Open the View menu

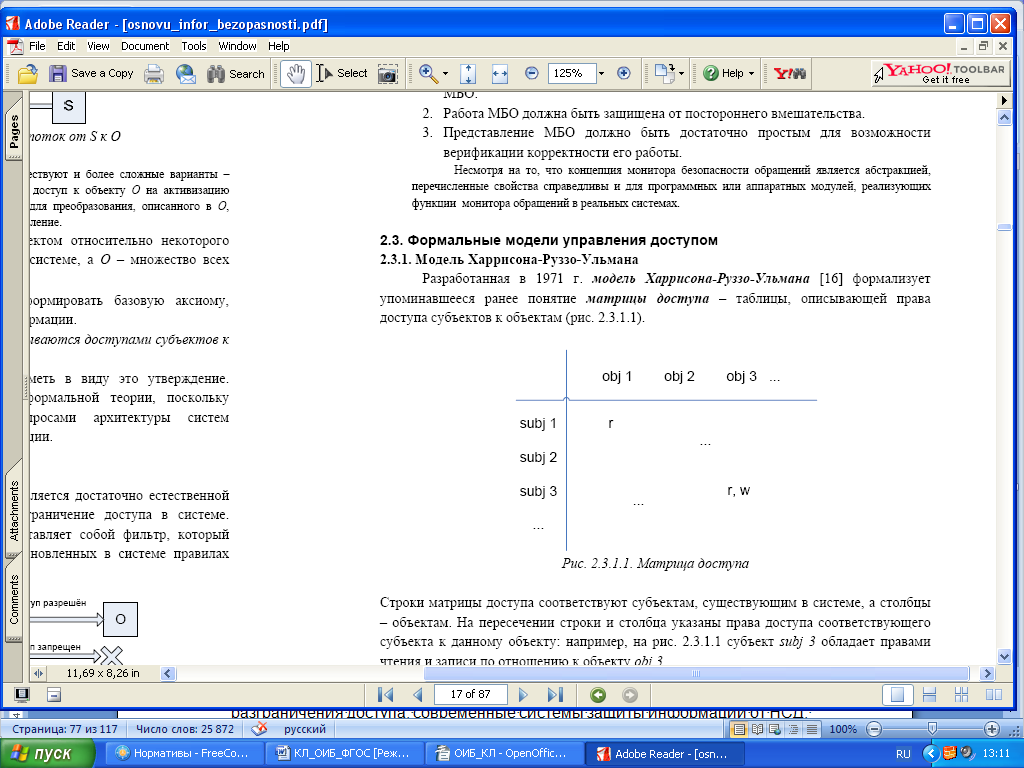click(98, 46)
